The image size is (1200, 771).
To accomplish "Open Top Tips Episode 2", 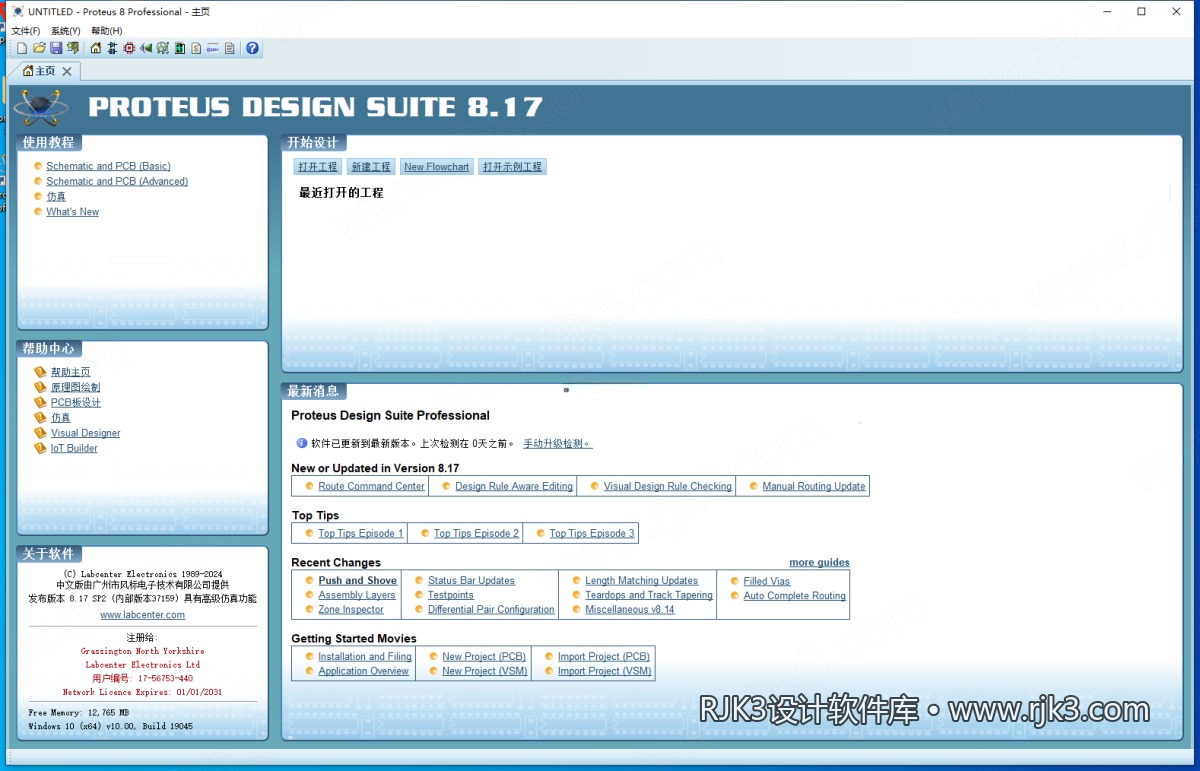I will 476,534.
